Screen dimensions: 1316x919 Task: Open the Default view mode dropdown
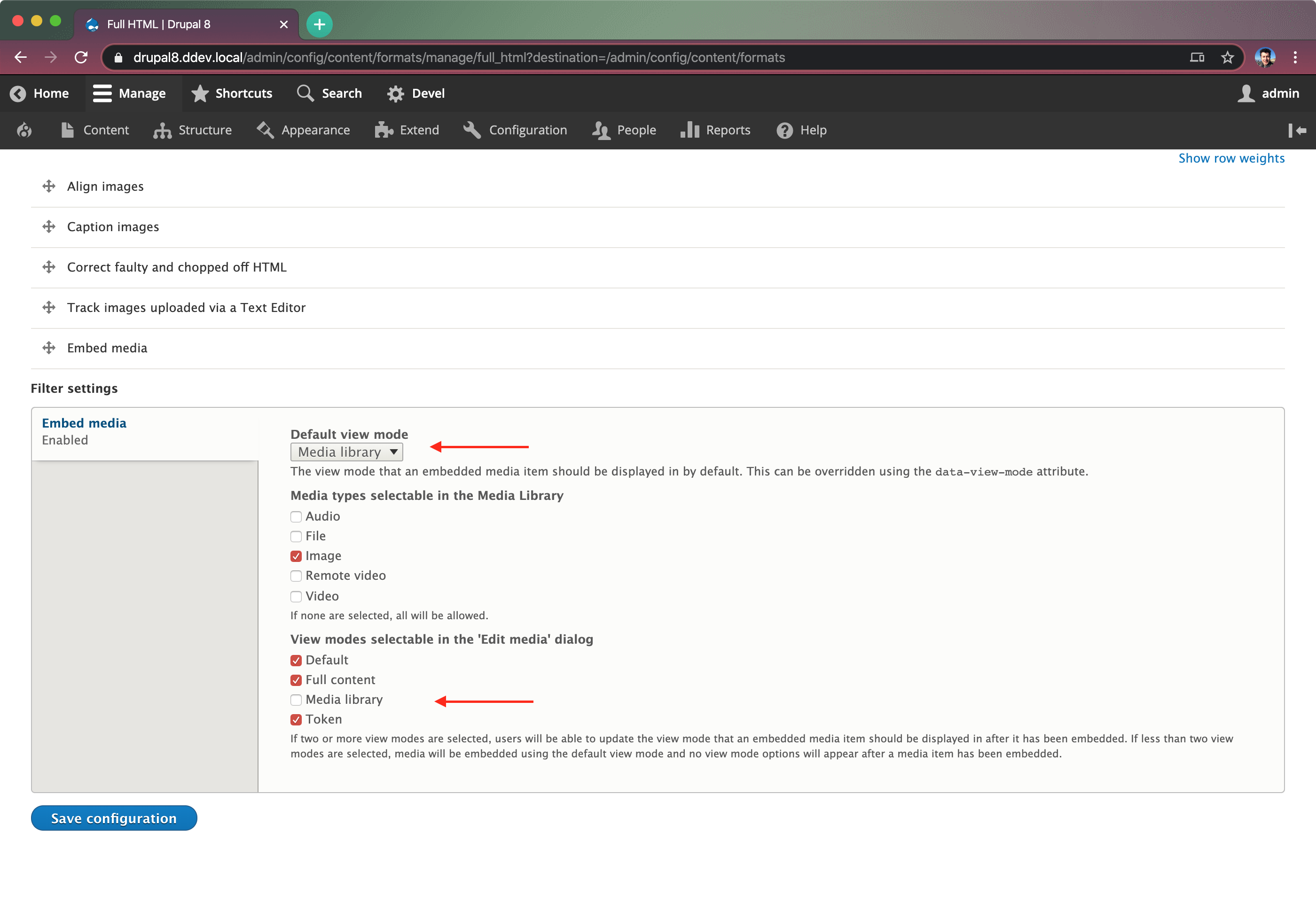click(x=346, y=452)
